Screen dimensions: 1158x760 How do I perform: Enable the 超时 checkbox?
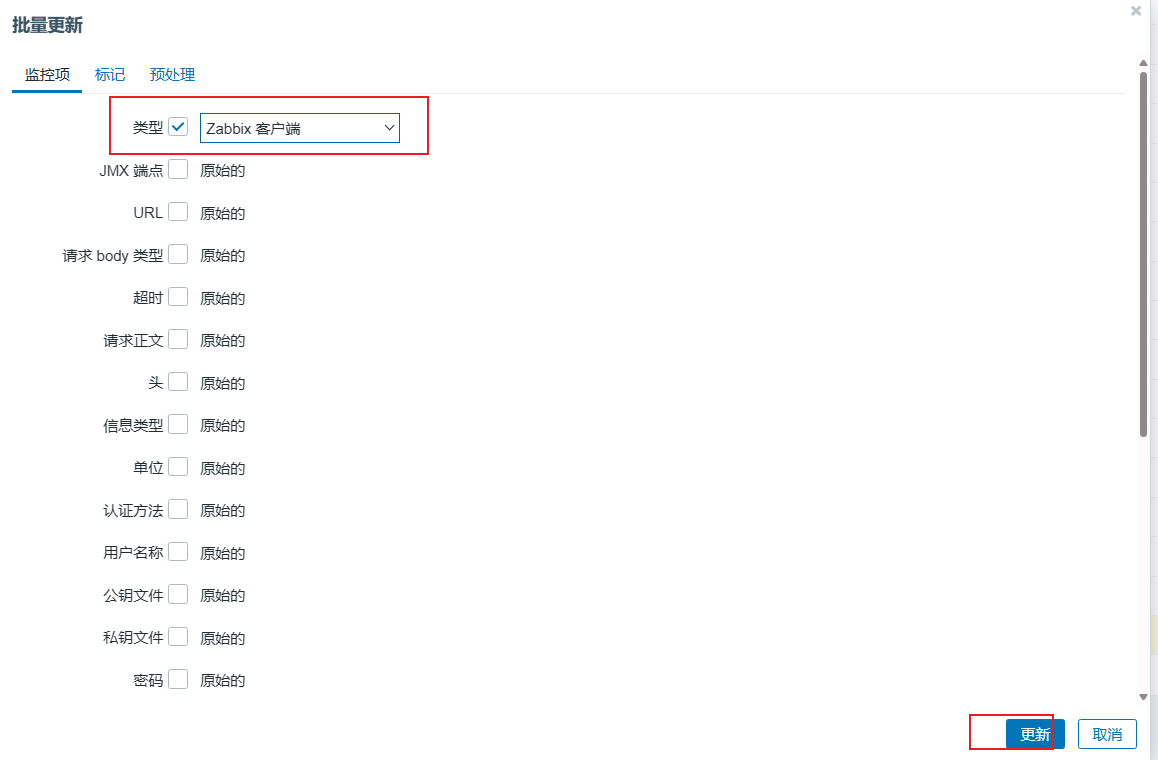pyautogui.click(x=178, y=297)
